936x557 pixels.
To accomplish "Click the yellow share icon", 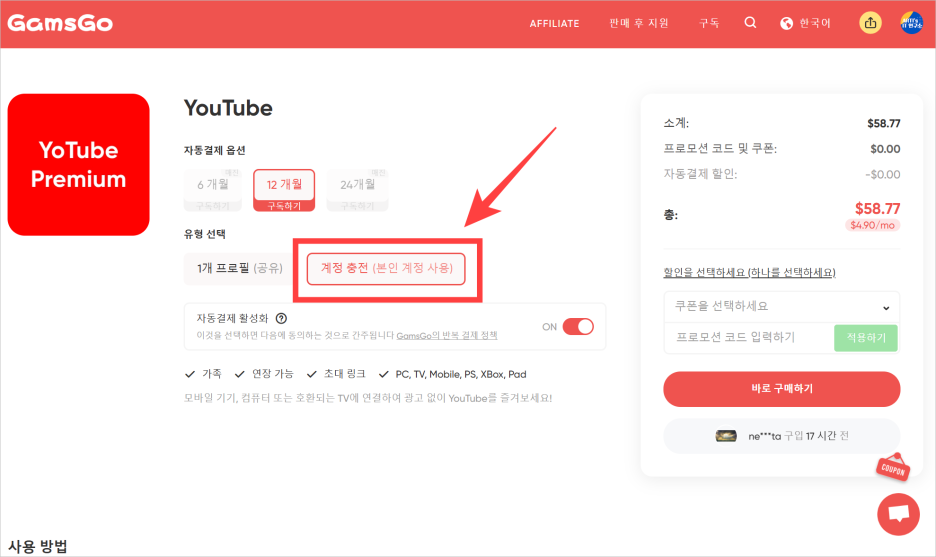I will [870, 23].
